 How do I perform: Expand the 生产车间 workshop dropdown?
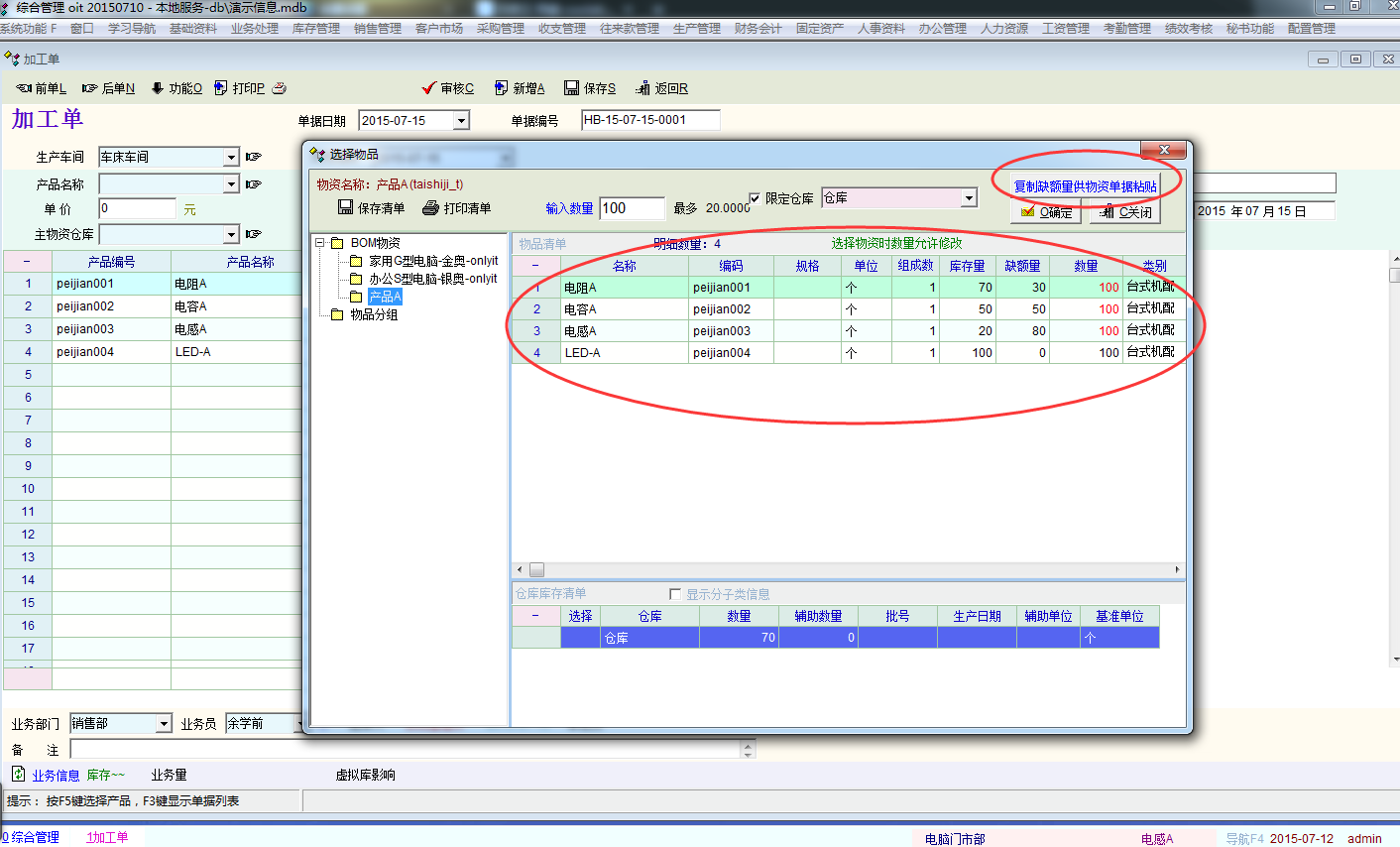[231, 158]
